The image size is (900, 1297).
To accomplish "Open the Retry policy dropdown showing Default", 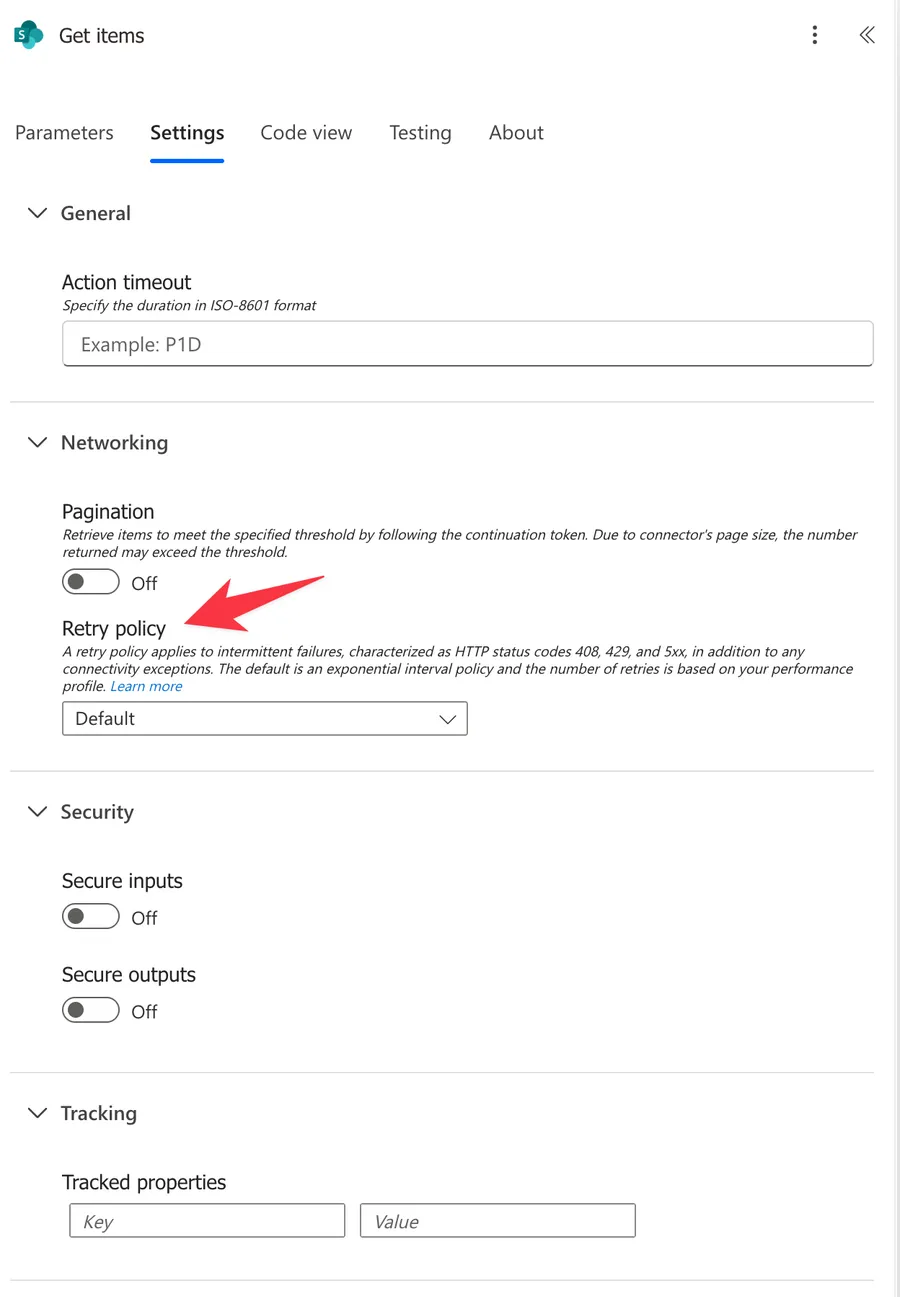I will (x=264, y=718).
